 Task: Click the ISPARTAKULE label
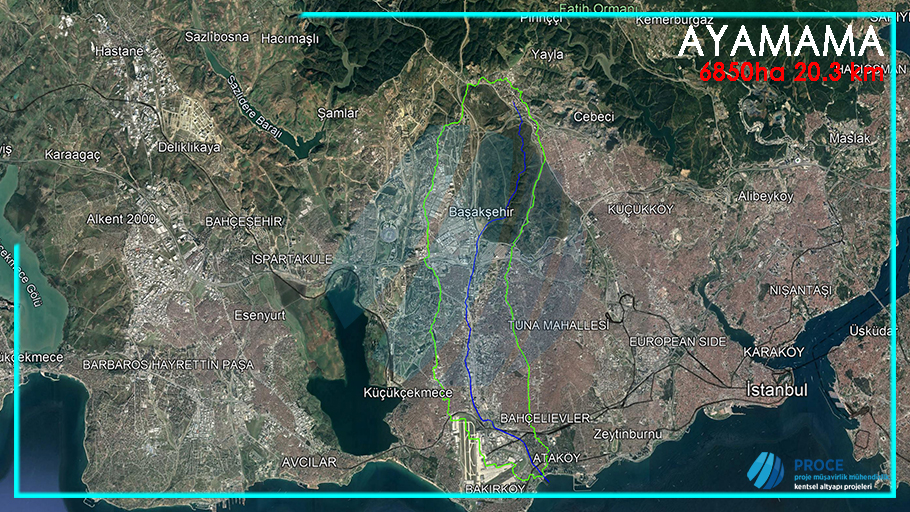[291, 259]
